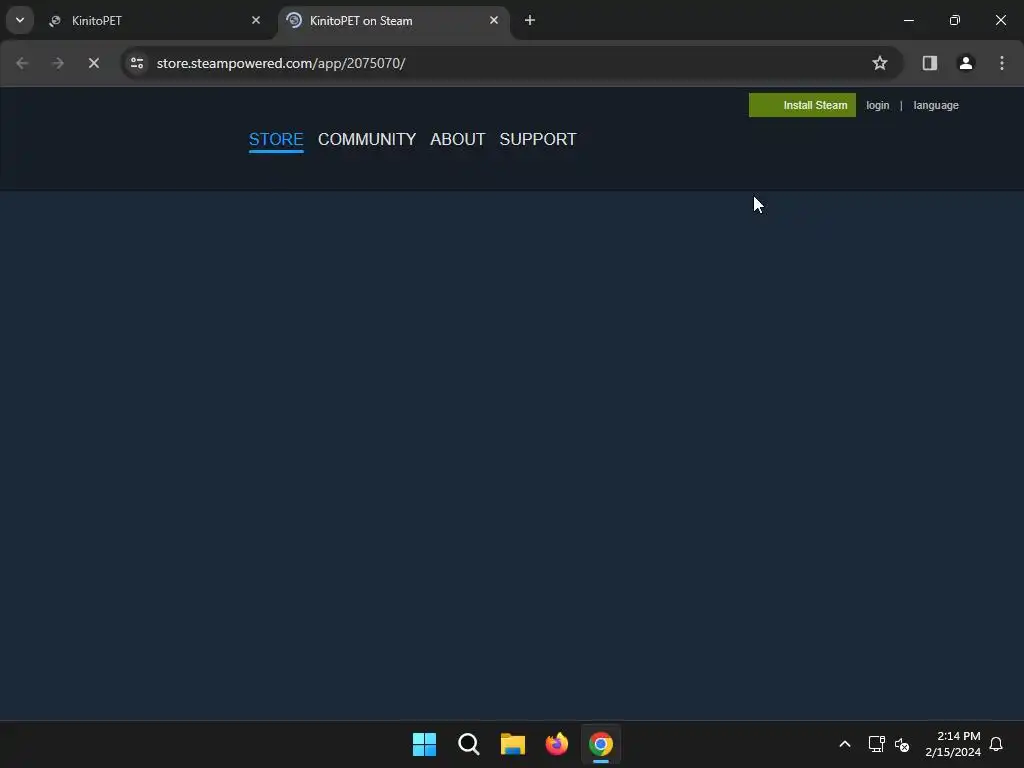
Task: Open the Windows Start menu
Action: [x=424, y=744]
